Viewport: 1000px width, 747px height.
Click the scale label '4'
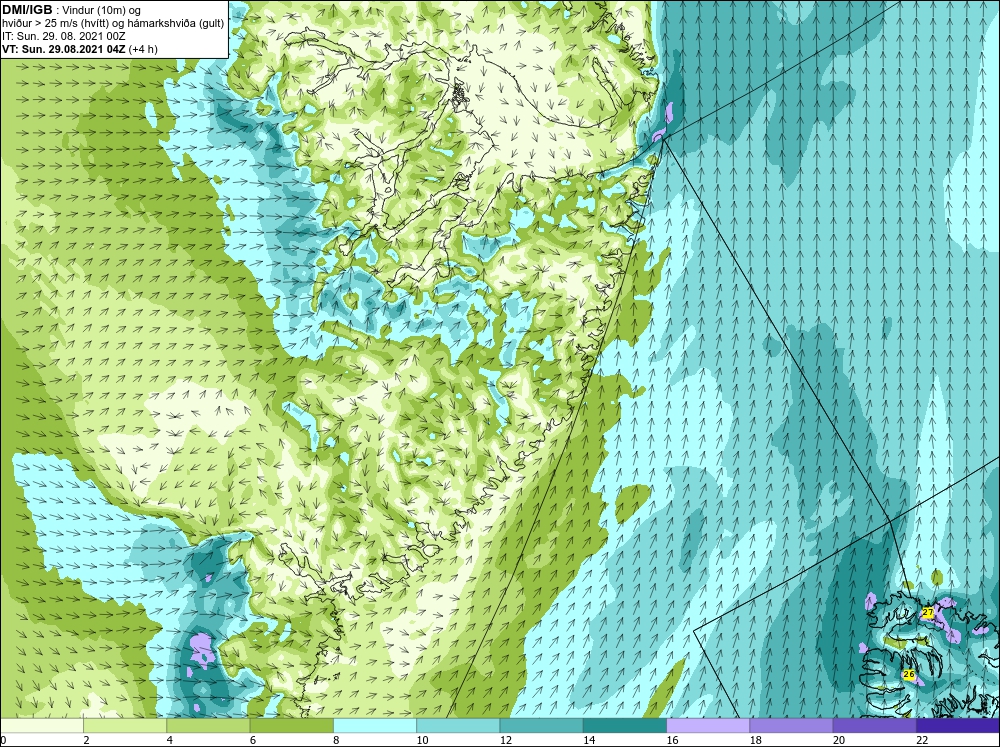click(170, 740)
